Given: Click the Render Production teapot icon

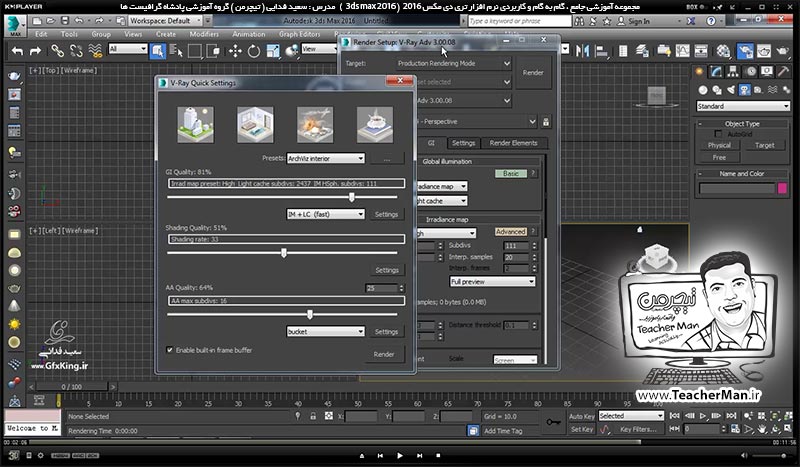Looking at the screenshot, I should tap(782, 51).
